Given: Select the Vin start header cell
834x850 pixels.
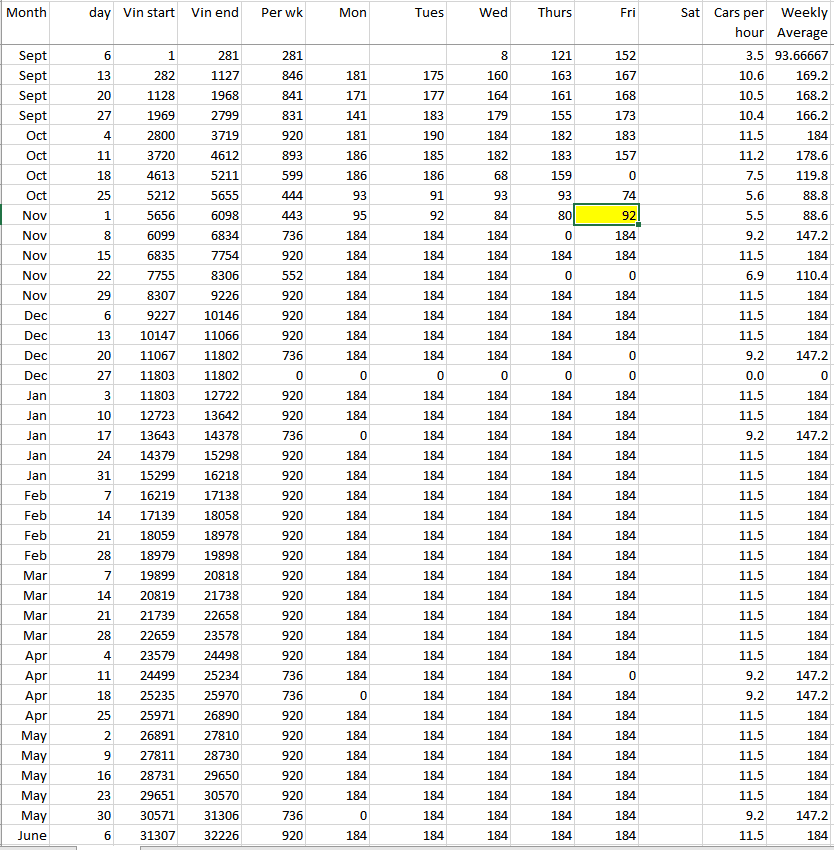Looking at the screenshot, I should coord(148,13).
